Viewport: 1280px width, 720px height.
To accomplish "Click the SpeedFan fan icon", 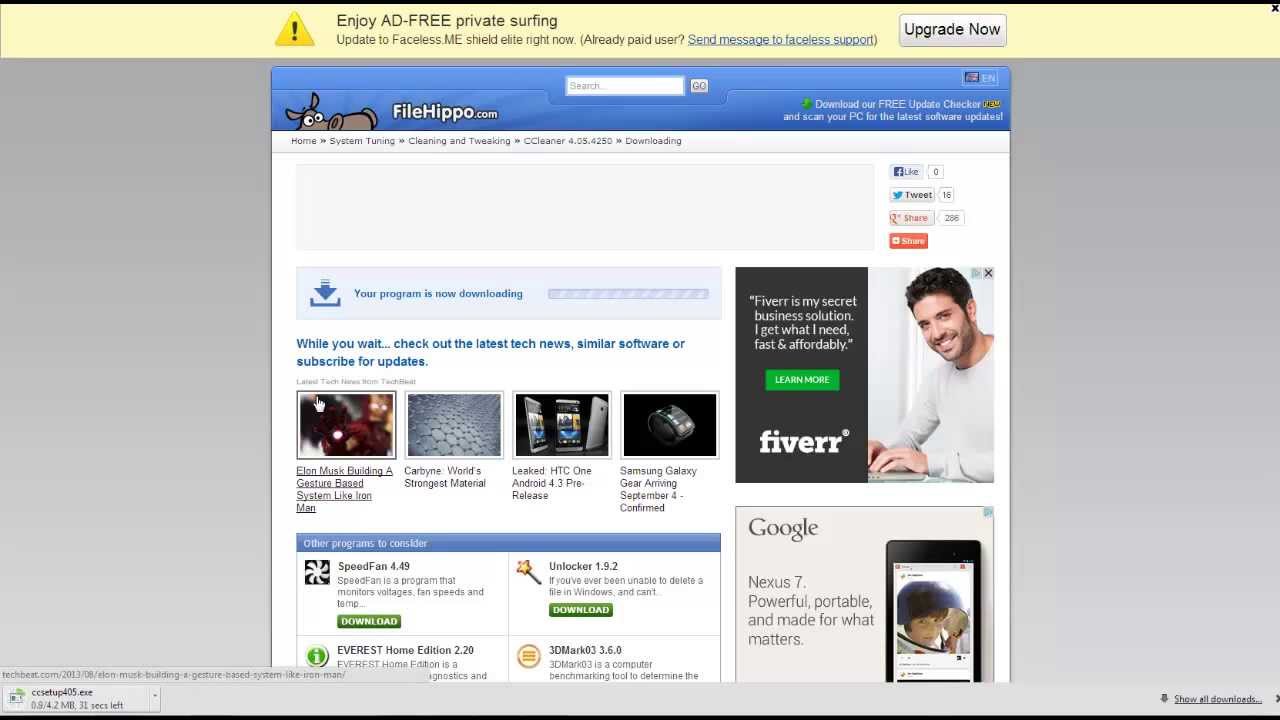I will (x=317, y=572).
